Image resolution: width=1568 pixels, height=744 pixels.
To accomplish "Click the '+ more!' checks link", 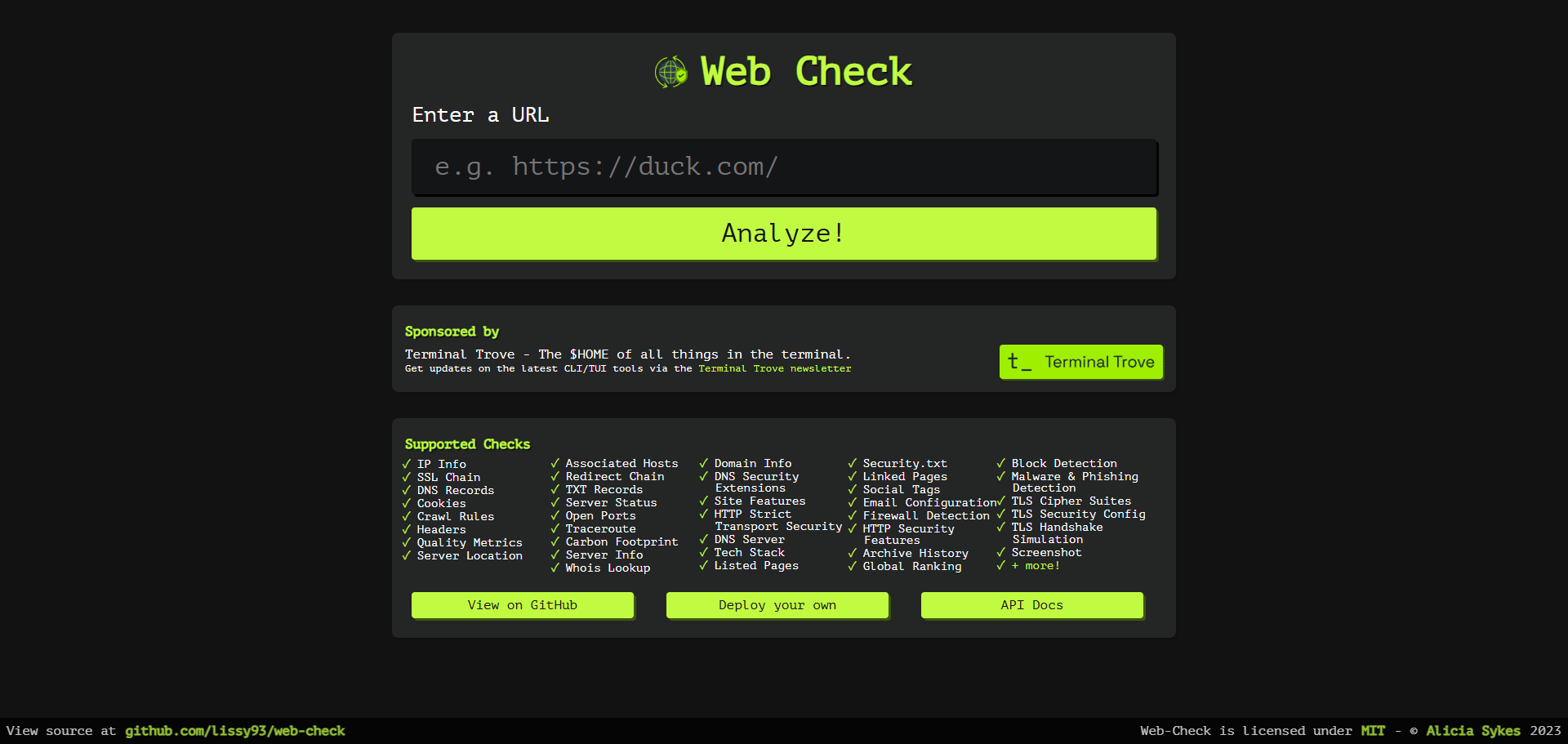I will [x=1036, y=566].
